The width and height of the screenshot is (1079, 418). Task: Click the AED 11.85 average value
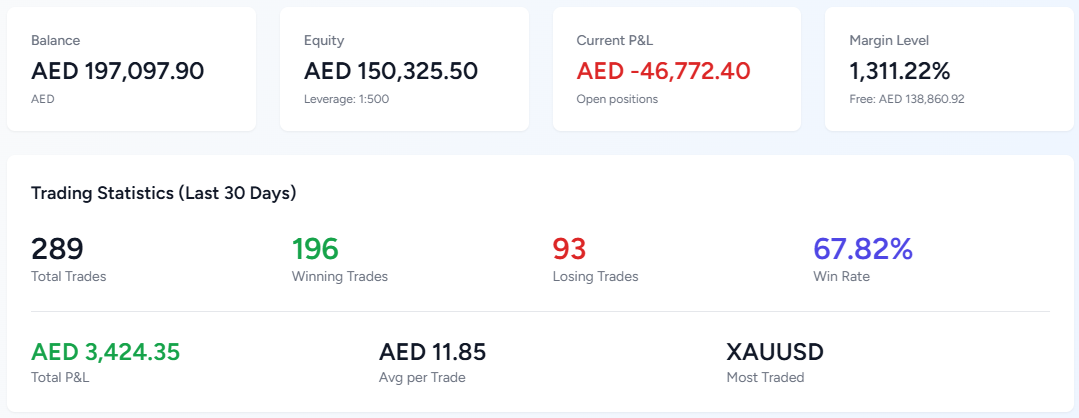[x=432, y=352]
